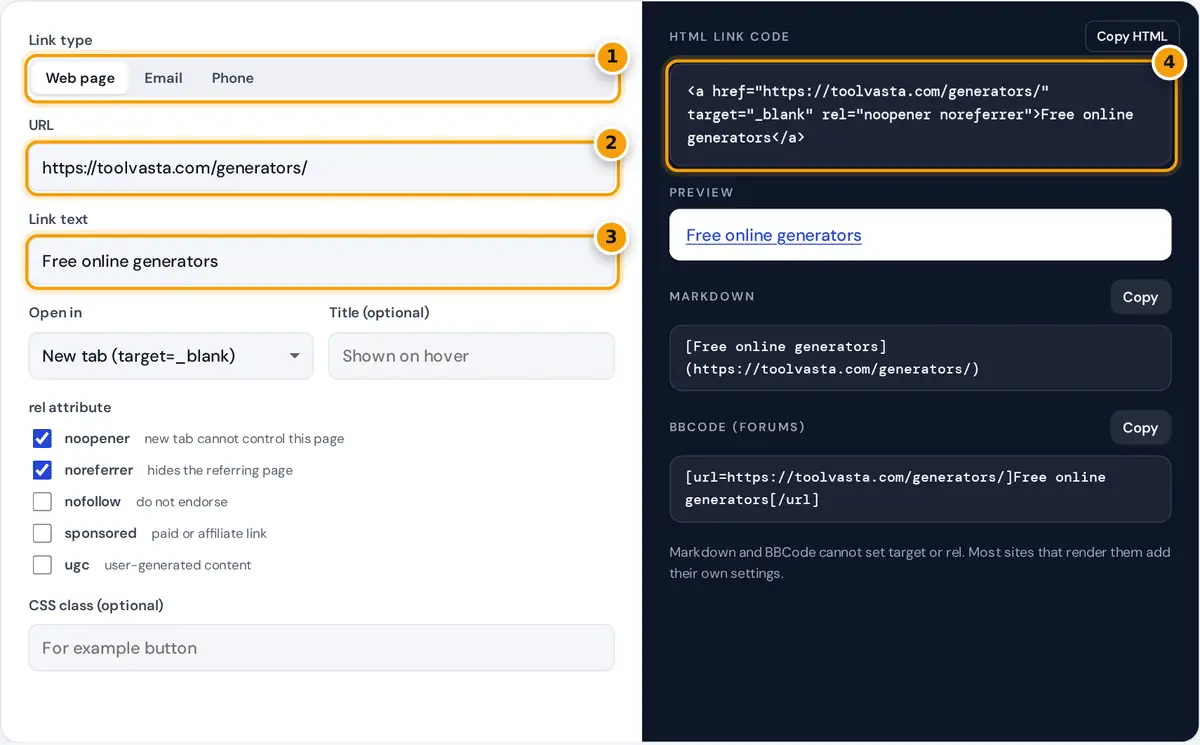Viewport: 1200px width, 745px height.
Task: Click the HTML link code box
Action: tap(921, 115)
